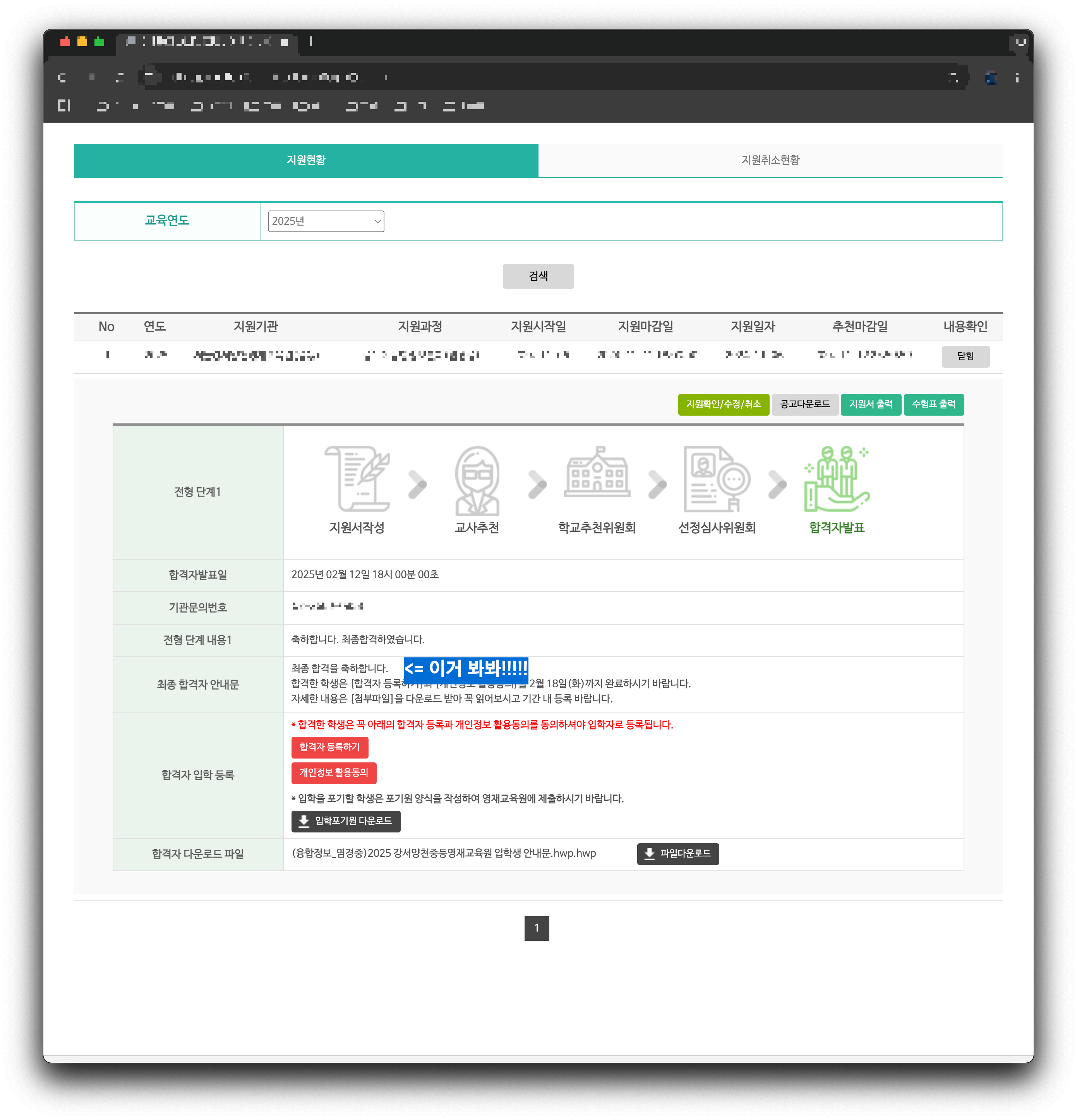Switch to the 지원취소현황 tab
The width and height of the screenshot is (1077, 1120).
click(x=770, y=161)
